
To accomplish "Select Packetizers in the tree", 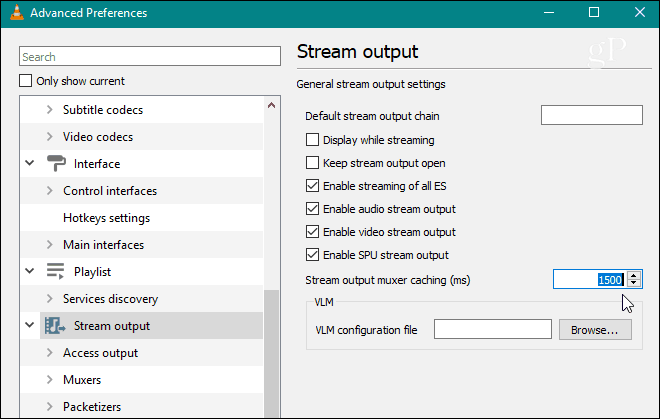I will 92,407.
